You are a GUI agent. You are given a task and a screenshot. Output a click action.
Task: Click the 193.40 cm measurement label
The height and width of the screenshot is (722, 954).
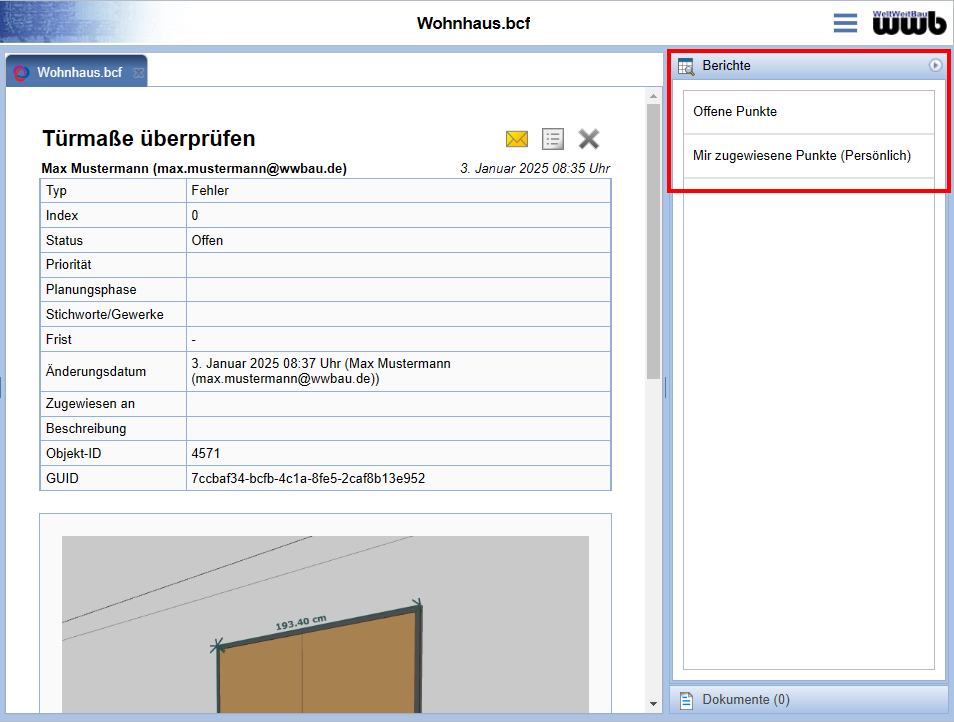[301, 623]
